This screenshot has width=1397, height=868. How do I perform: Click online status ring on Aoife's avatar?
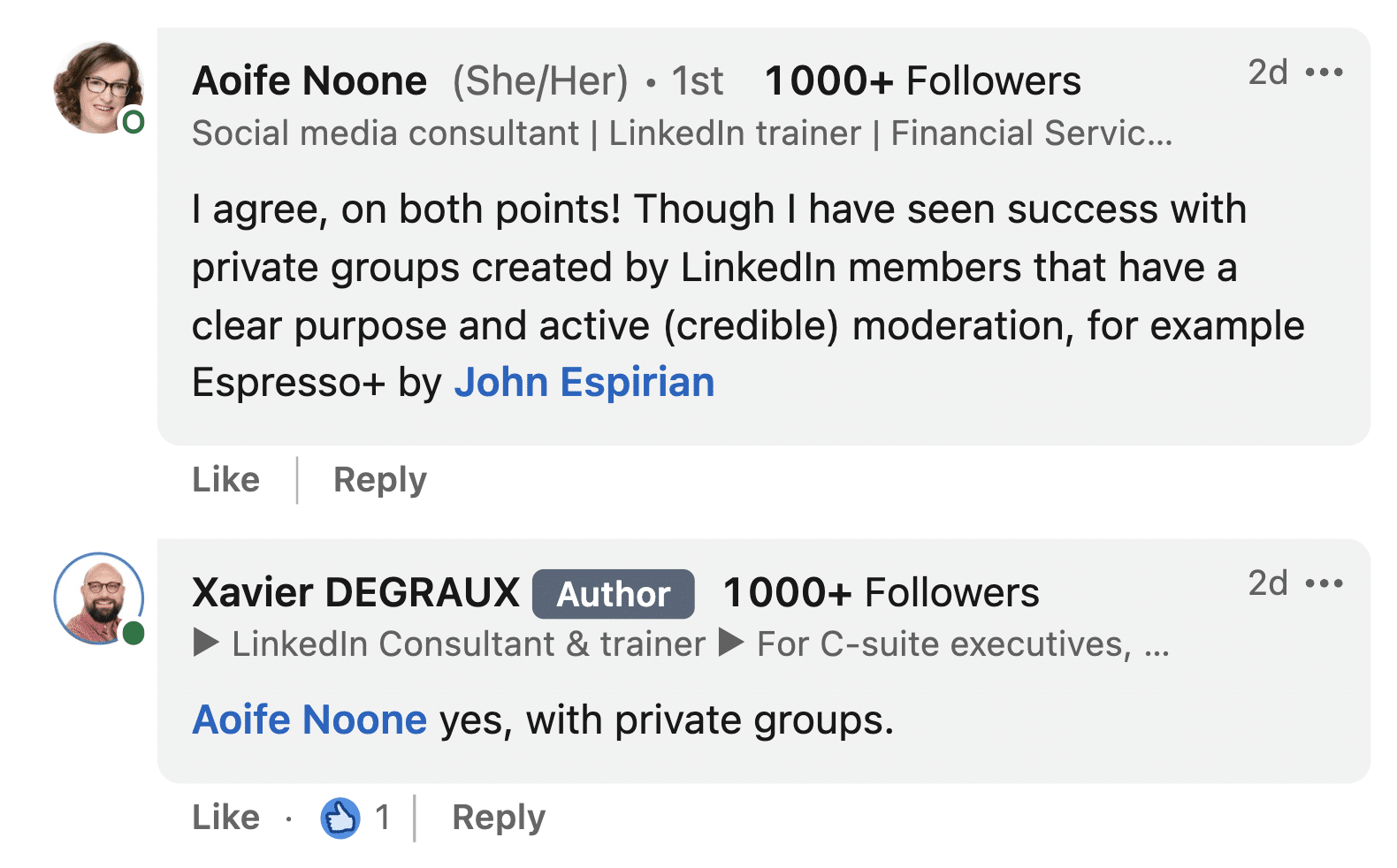tap(133, 121)
